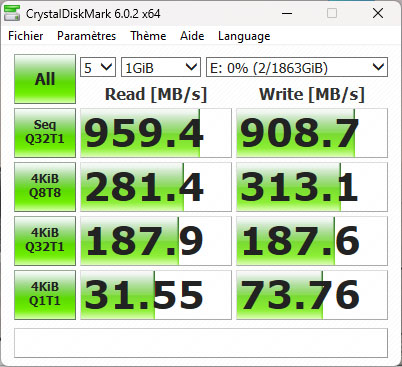Screen dimensions: 402x367
Task: Open the Aide menu
Action: click(192, 36)
